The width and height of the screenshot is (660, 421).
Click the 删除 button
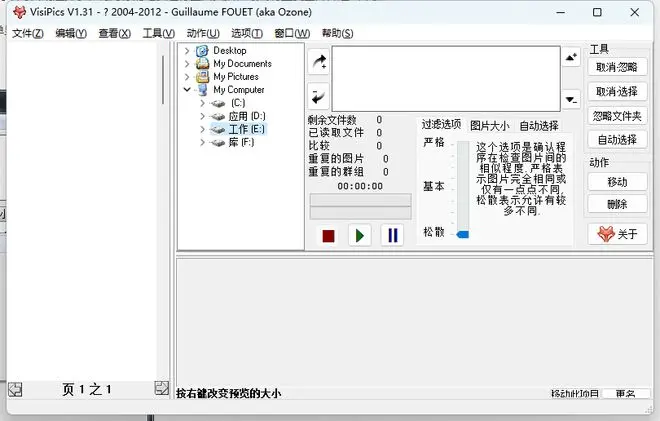pos(617,204)
